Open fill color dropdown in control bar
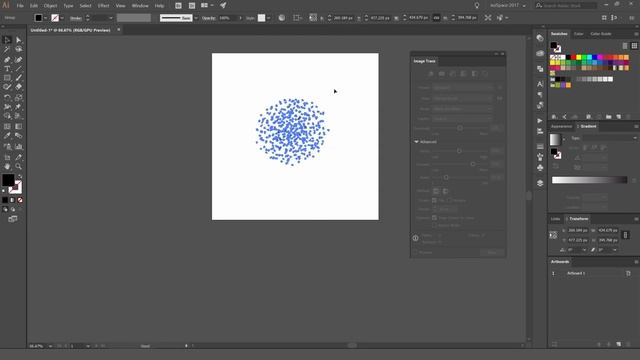Screen dimensions: 640x360 pyautogui.click(x=45, y=18)
